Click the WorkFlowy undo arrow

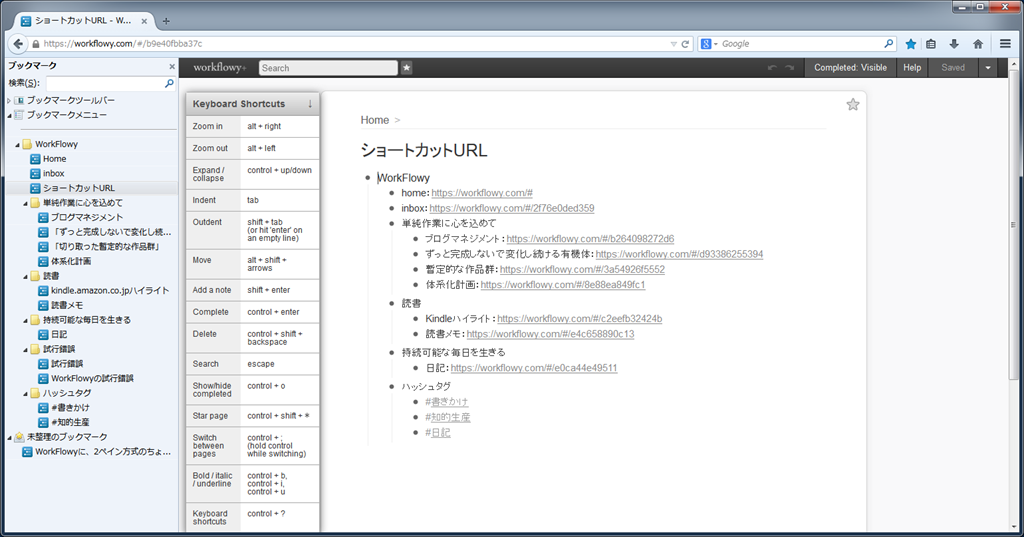tap(772, 67)
